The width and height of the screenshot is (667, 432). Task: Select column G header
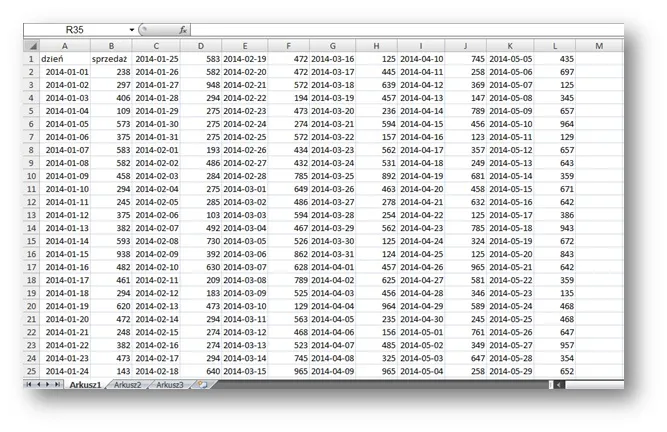[333, 46]
